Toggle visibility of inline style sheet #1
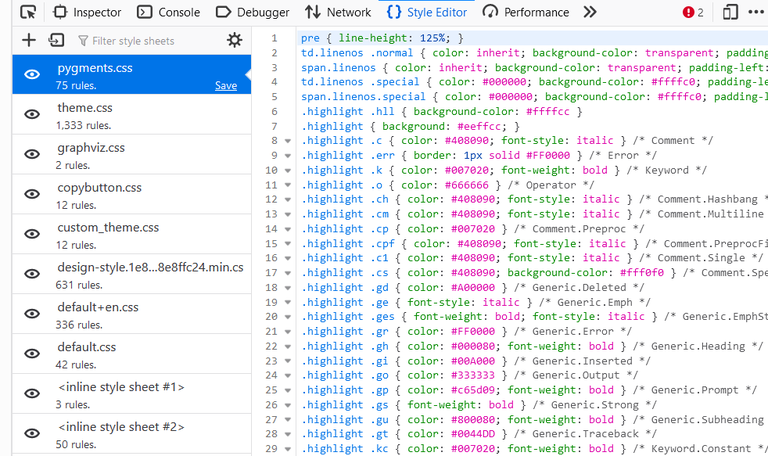Image resolution: width=768 pixels, height=456 pixels. click(x=32, y=393)
